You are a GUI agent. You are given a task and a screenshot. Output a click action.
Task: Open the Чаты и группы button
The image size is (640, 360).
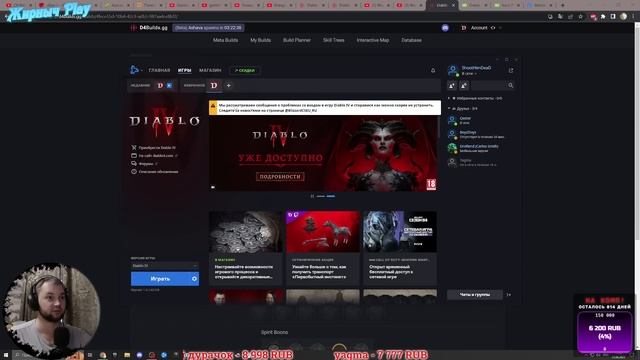point(475,295)
